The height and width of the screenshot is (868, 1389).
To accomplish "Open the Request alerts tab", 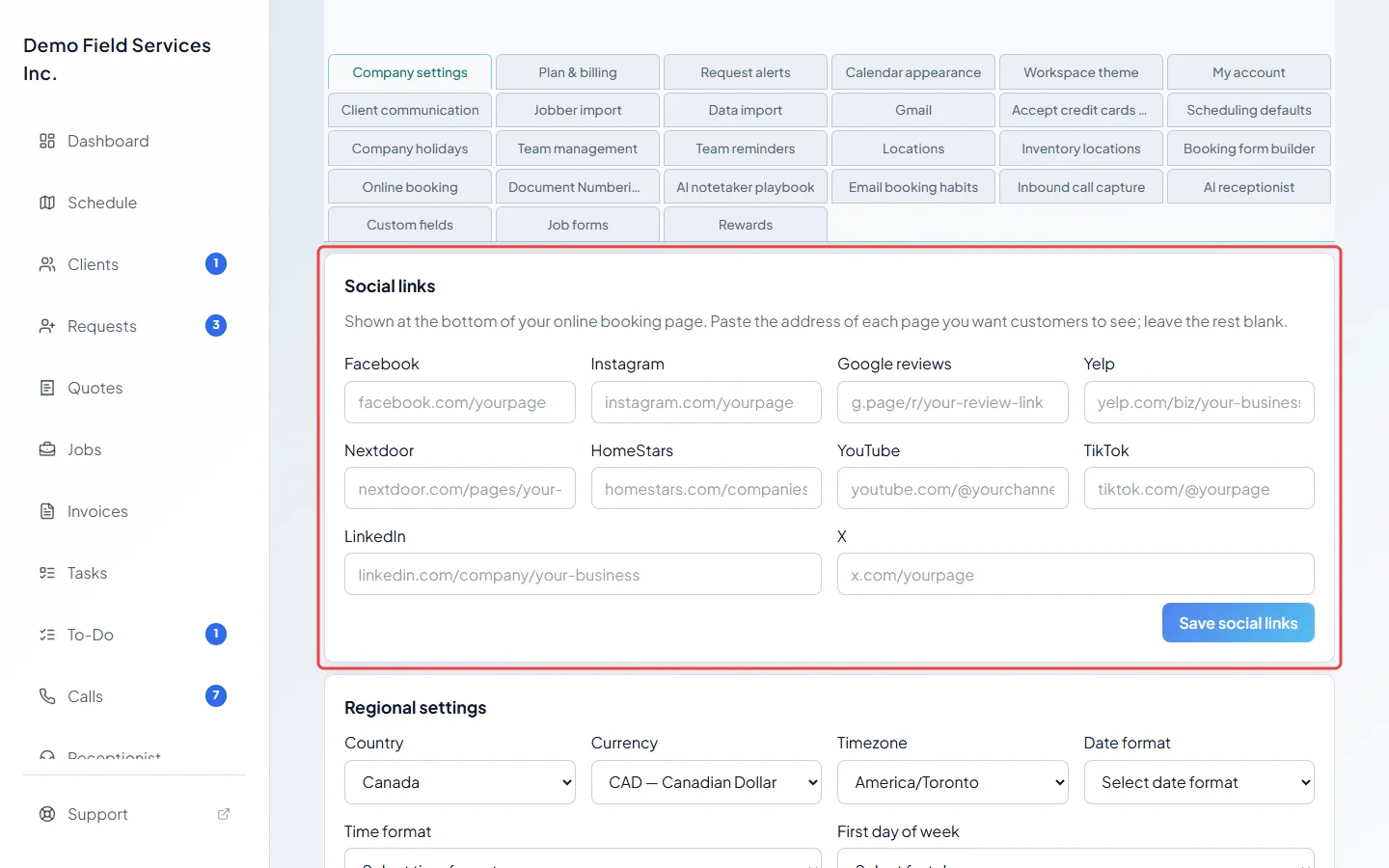I will 746,72.
